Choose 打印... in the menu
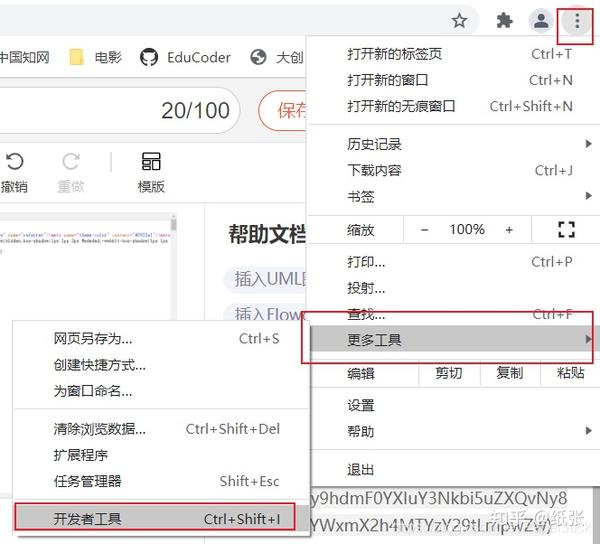This screenshot has width=600, height=544. pyautogui.click(x=453, y=262)
